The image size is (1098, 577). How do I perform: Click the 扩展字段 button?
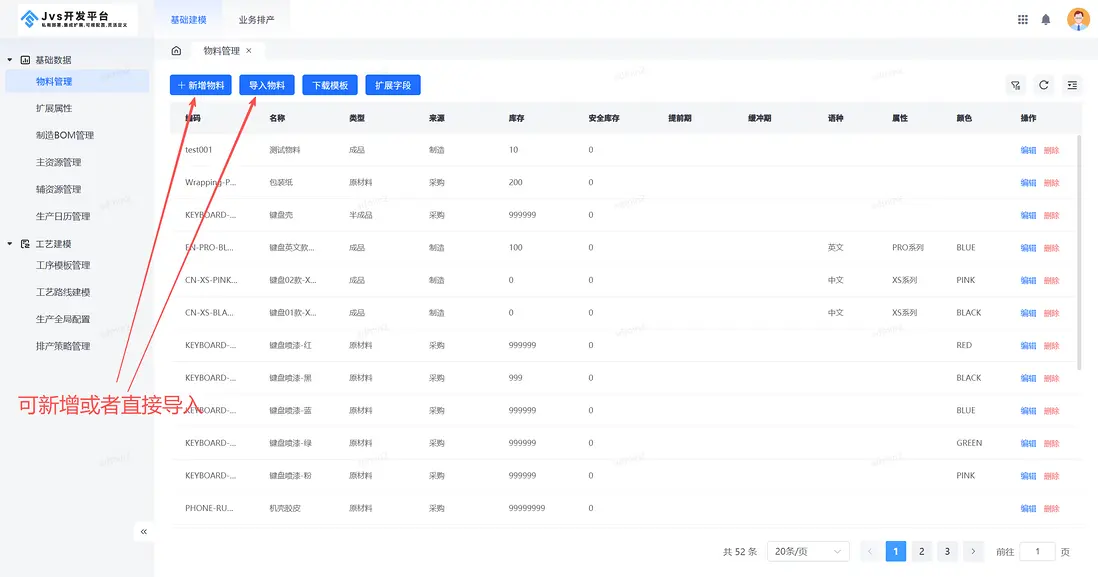point(393,85)
